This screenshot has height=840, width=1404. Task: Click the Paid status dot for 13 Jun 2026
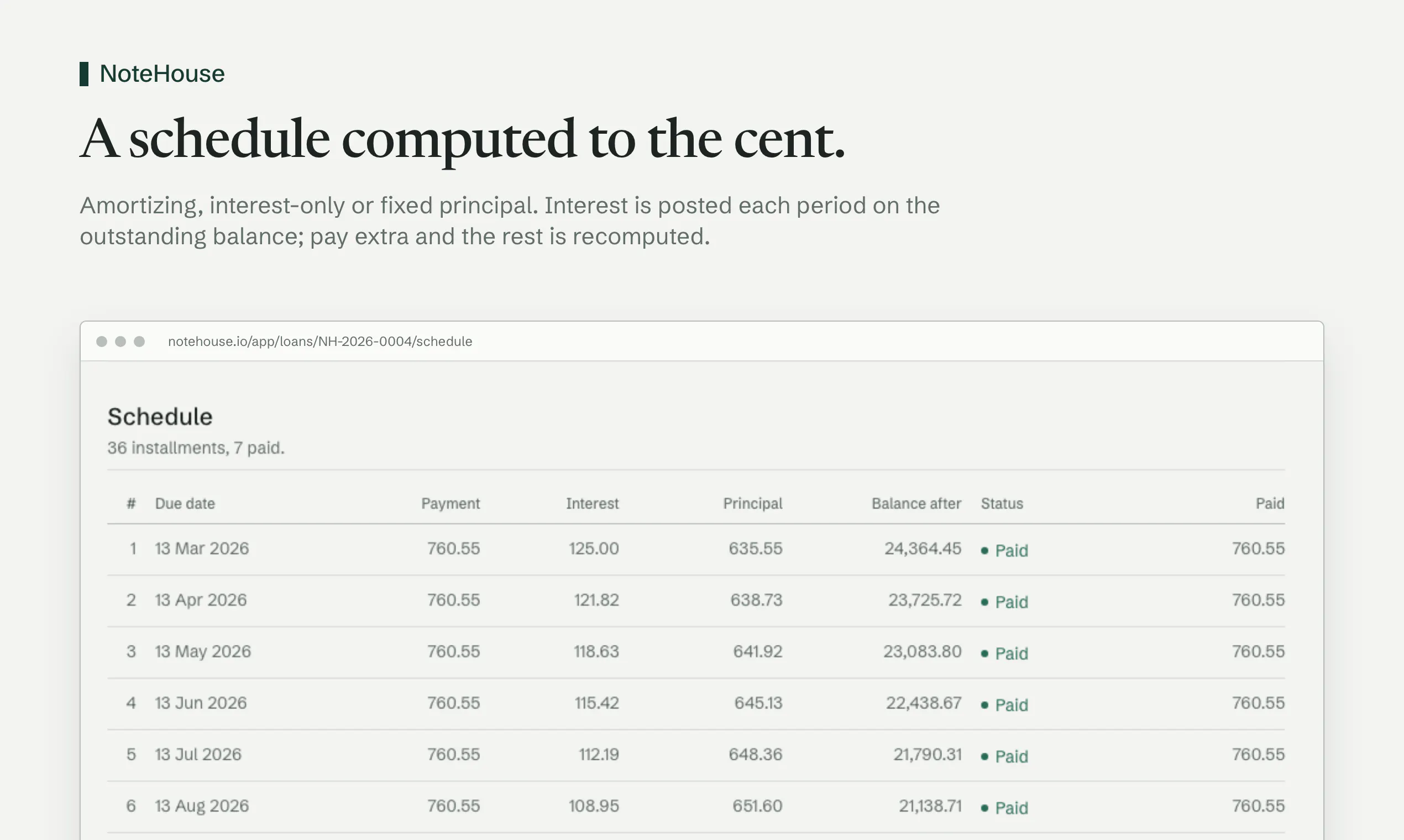tap(984, 705)
